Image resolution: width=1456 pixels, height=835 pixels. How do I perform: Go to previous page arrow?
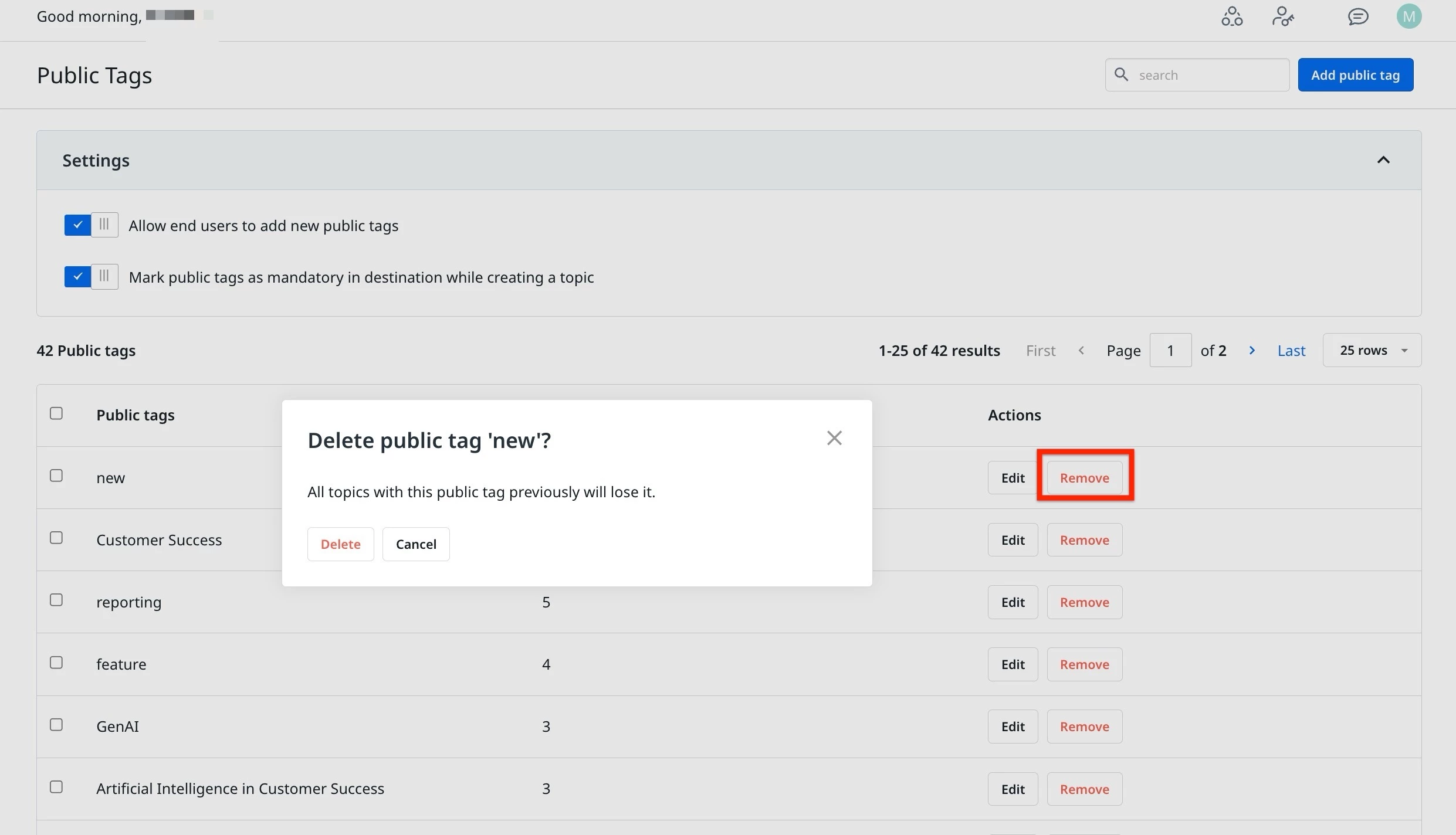coord(1081,350)
